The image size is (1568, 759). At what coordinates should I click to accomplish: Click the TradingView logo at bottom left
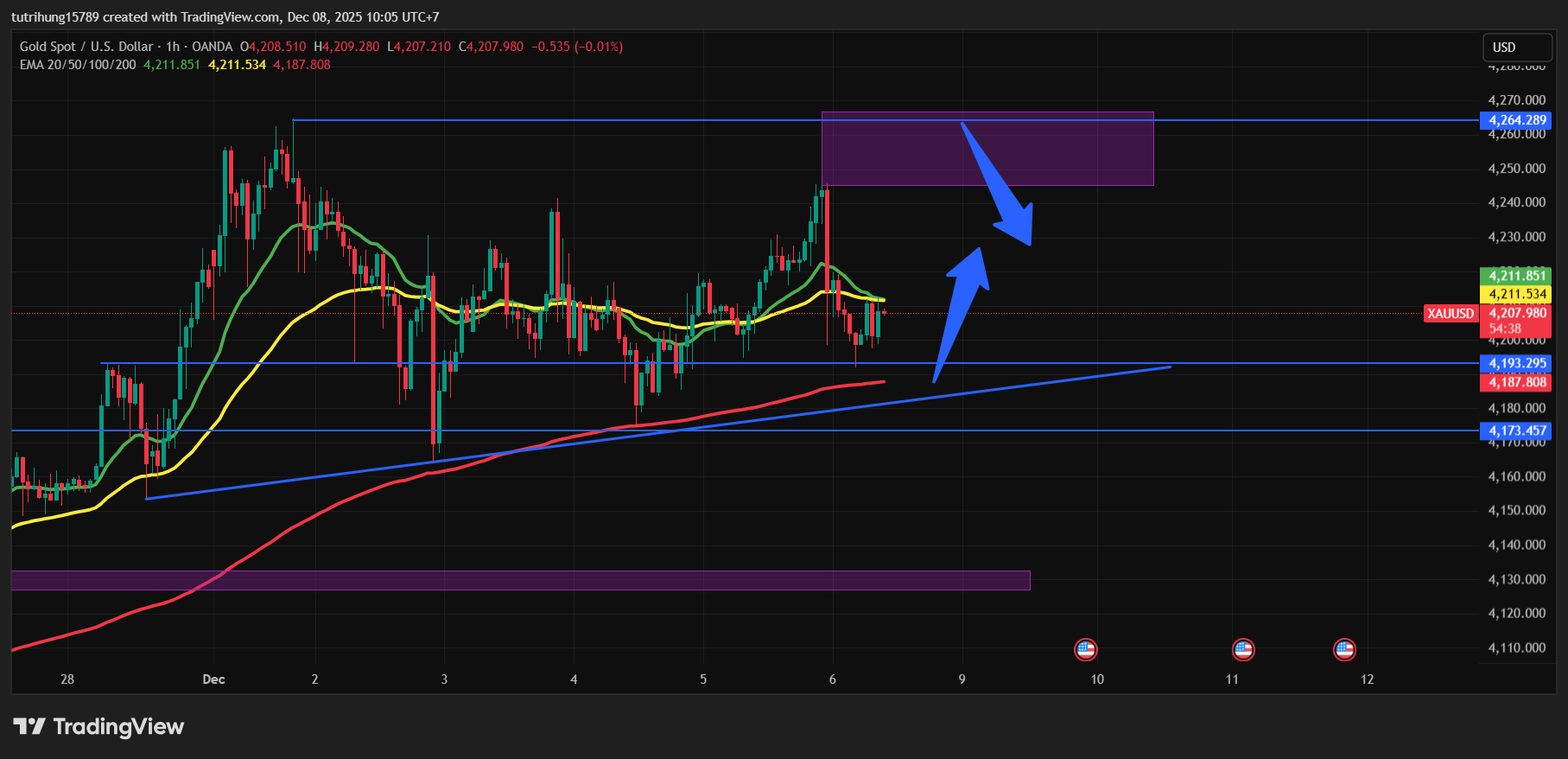98,726
